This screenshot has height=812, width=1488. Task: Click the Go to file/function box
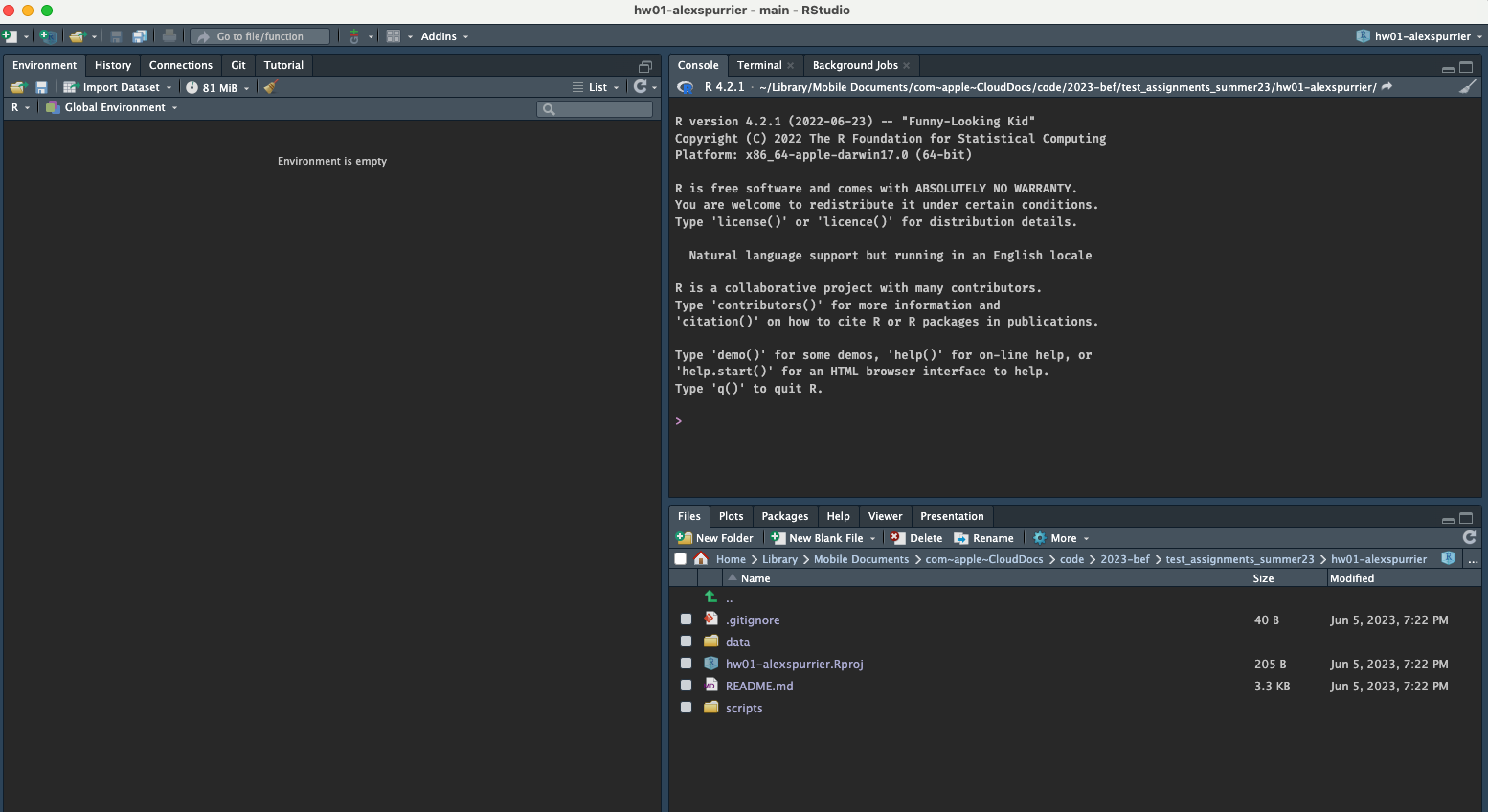[260, 36]
